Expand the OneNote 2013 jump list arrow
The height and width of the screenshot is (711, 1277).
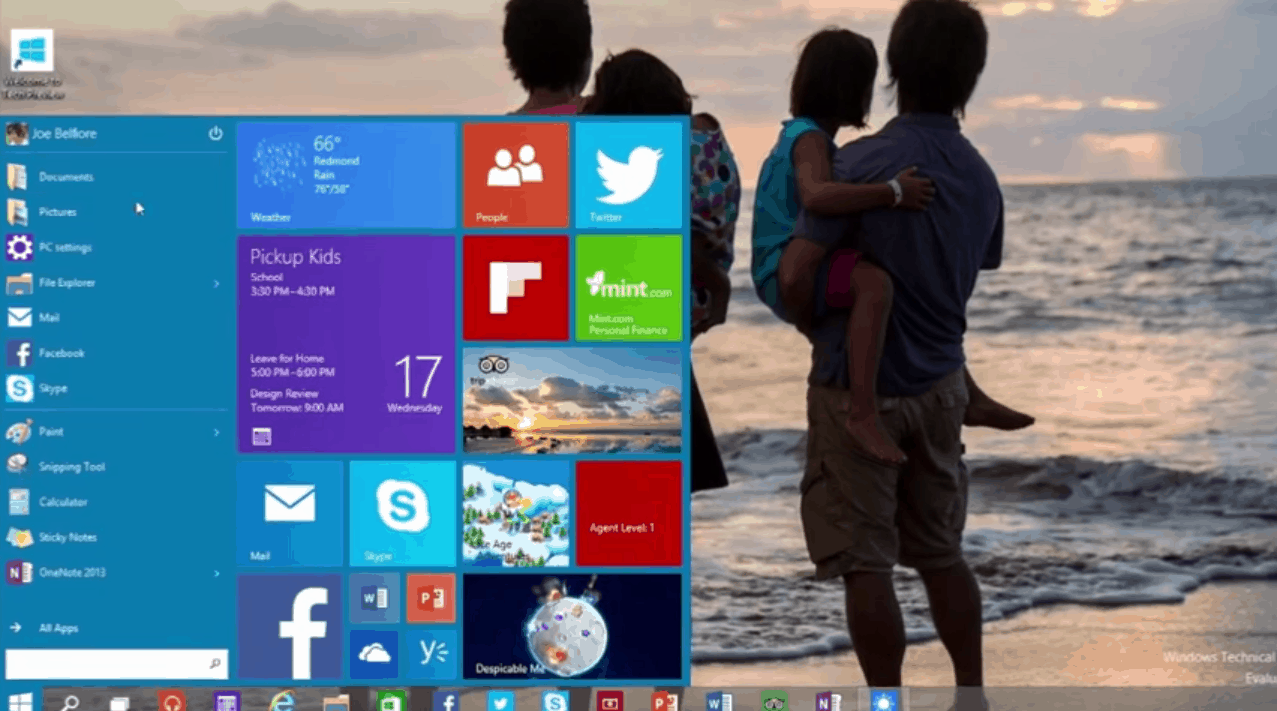[x=216, y=573]
